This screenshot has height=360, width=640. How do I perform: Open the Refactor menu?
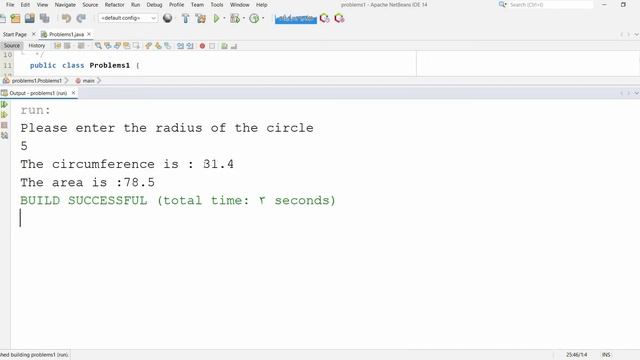(114, 5)
